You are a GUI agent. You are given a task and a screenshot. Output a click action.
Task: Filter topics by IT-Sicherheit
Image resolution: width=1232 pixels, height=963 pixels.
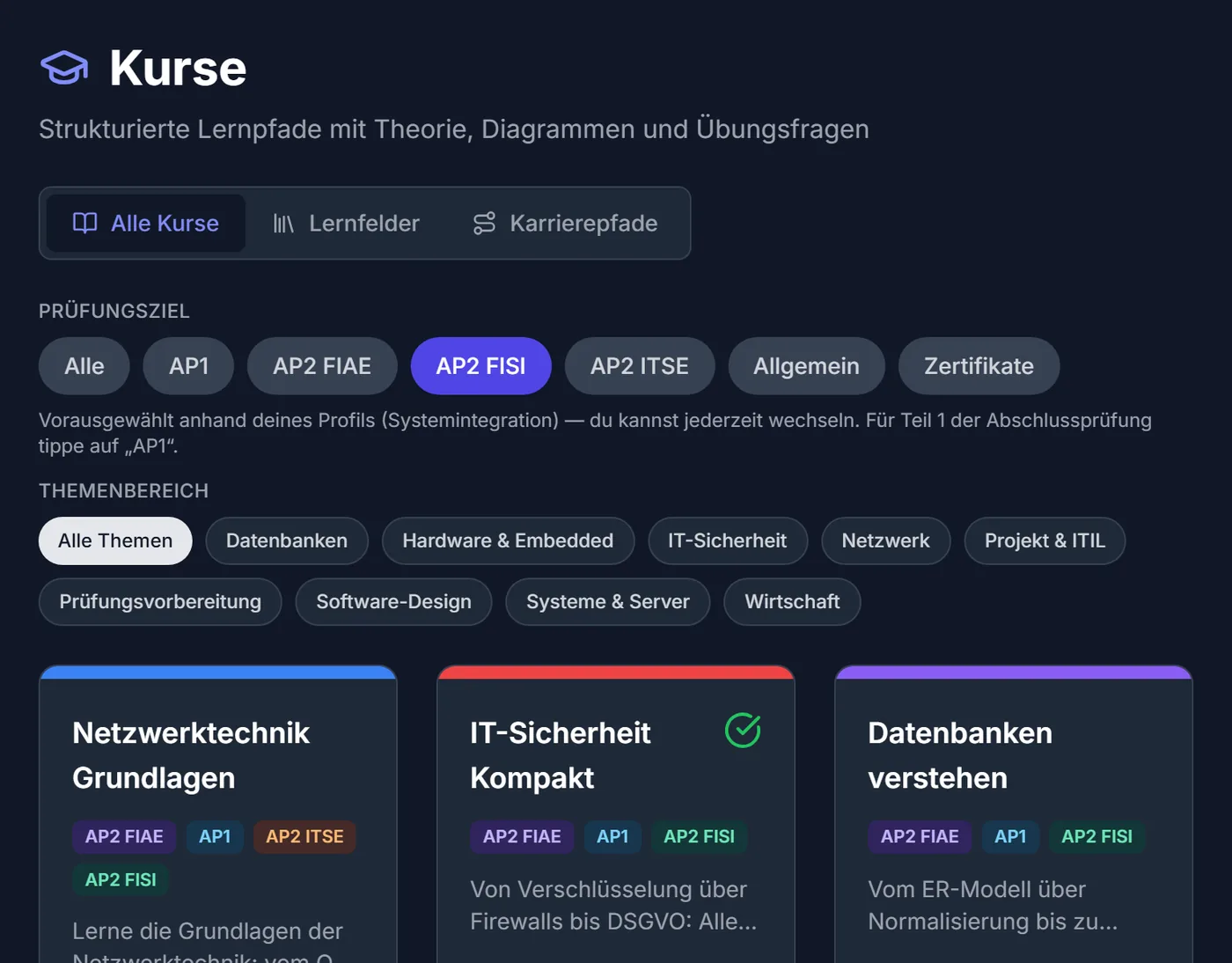728,540
